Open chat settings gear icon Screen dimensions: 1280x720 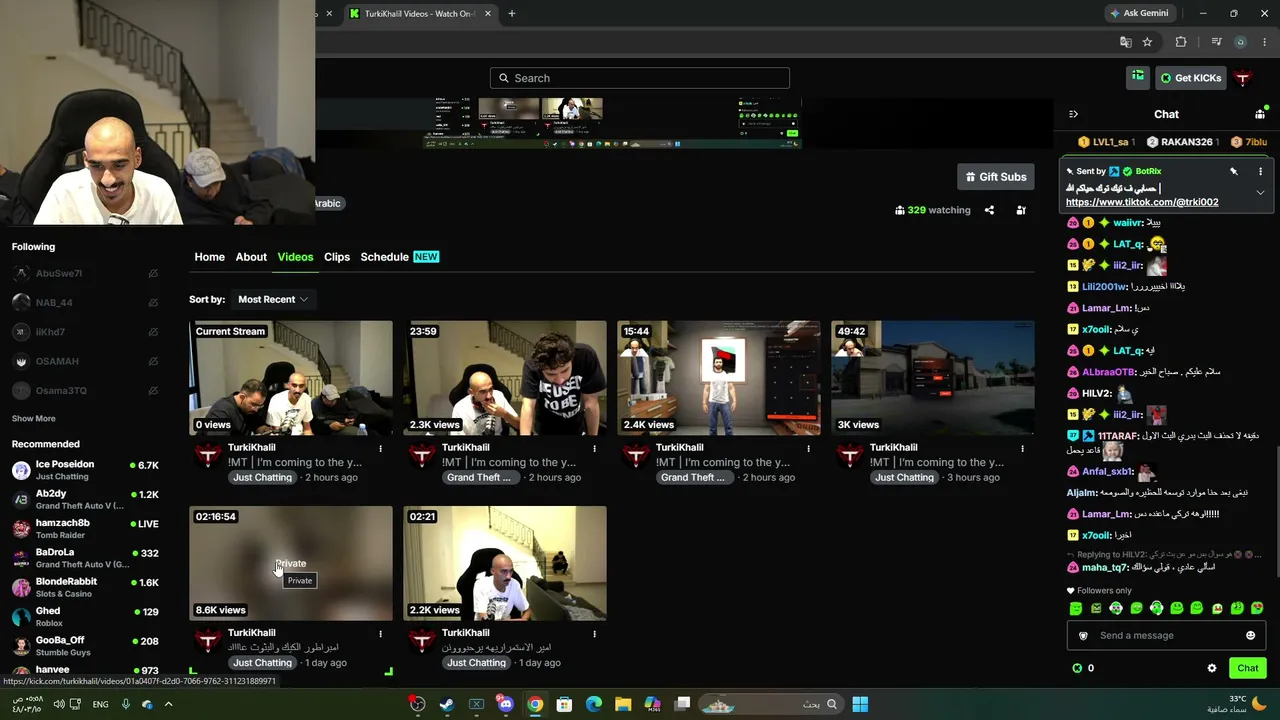point(1212,668)
